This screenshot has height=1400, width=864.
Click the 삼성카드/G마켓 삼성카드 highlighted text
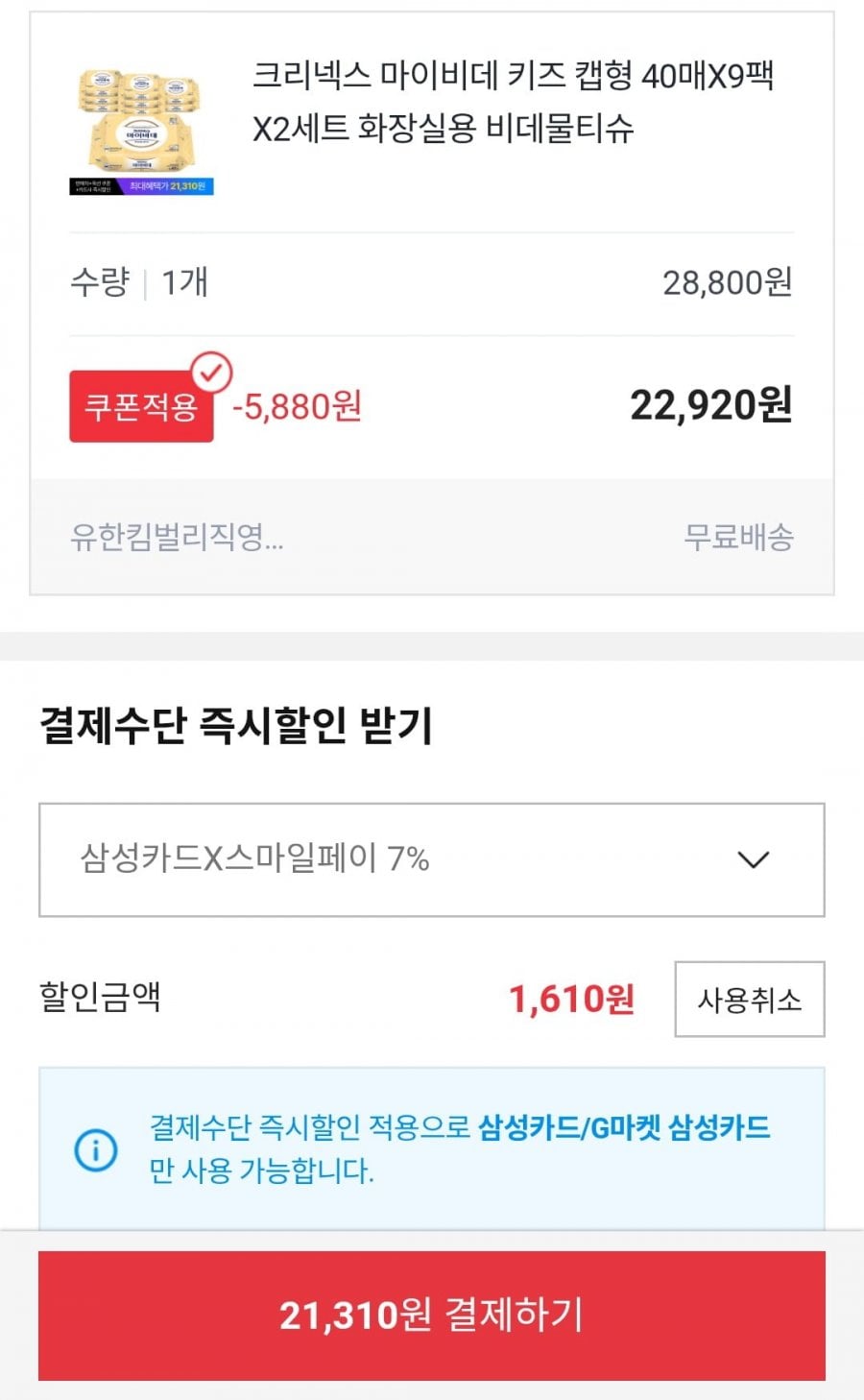[x=624, y=1127]
